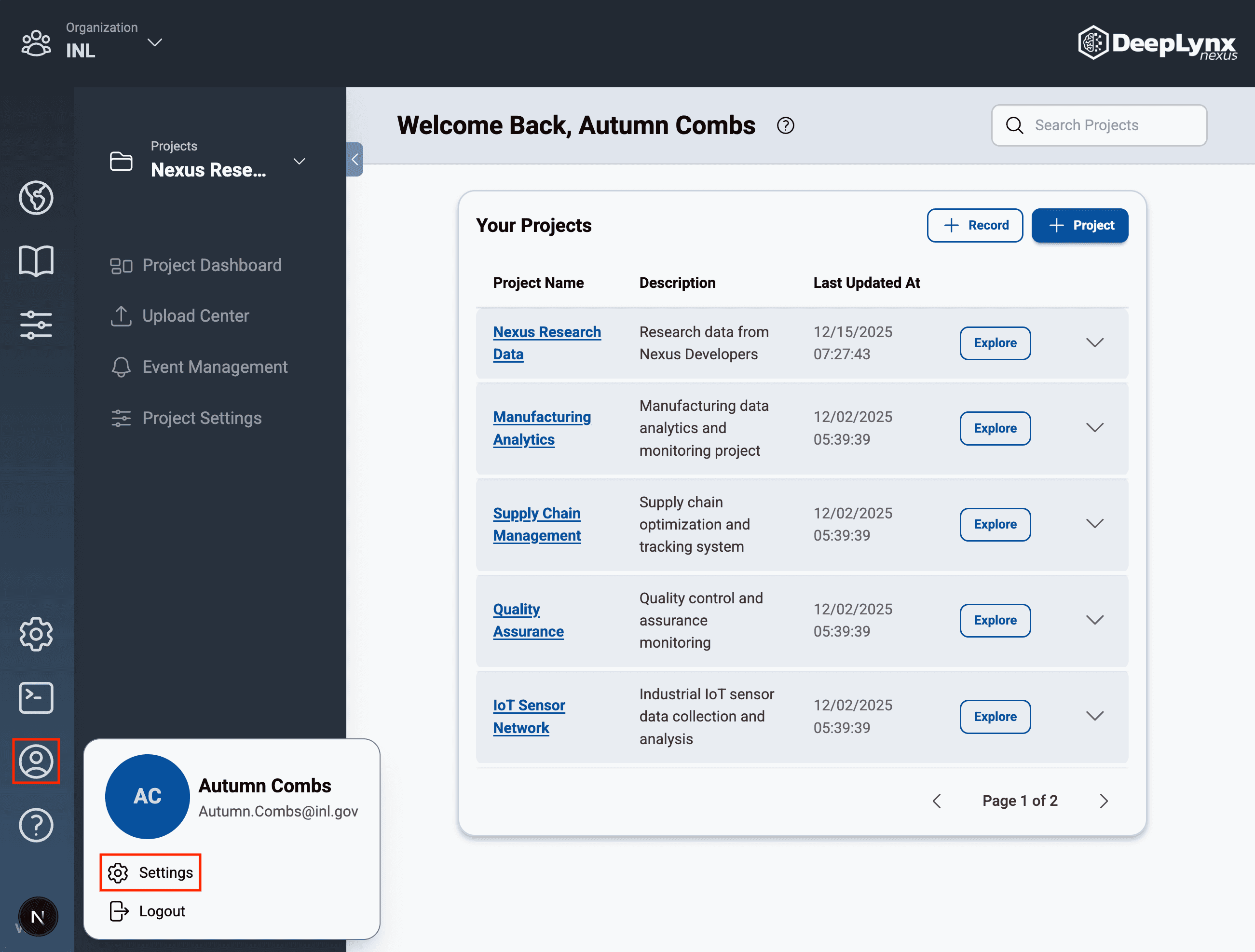Open the book icon in sidebar

[36, 261]
